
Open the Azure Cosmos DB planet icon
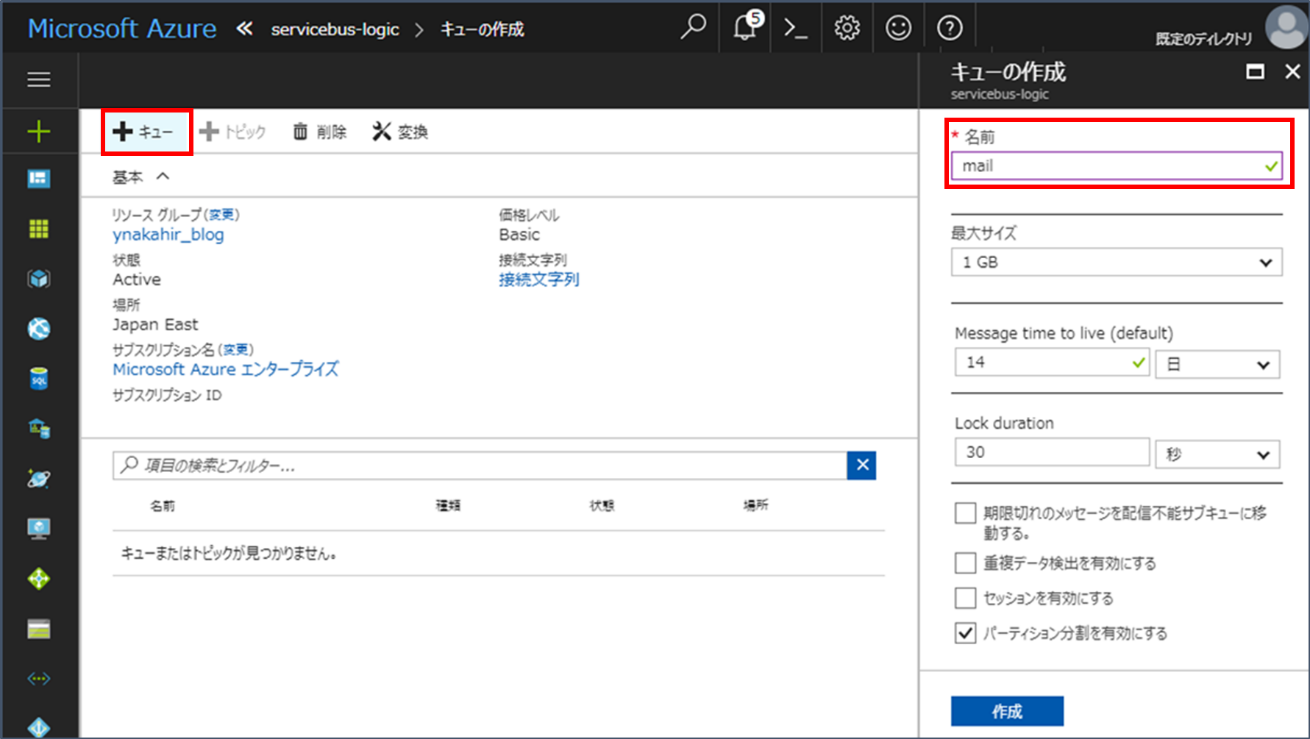[39, 479]
